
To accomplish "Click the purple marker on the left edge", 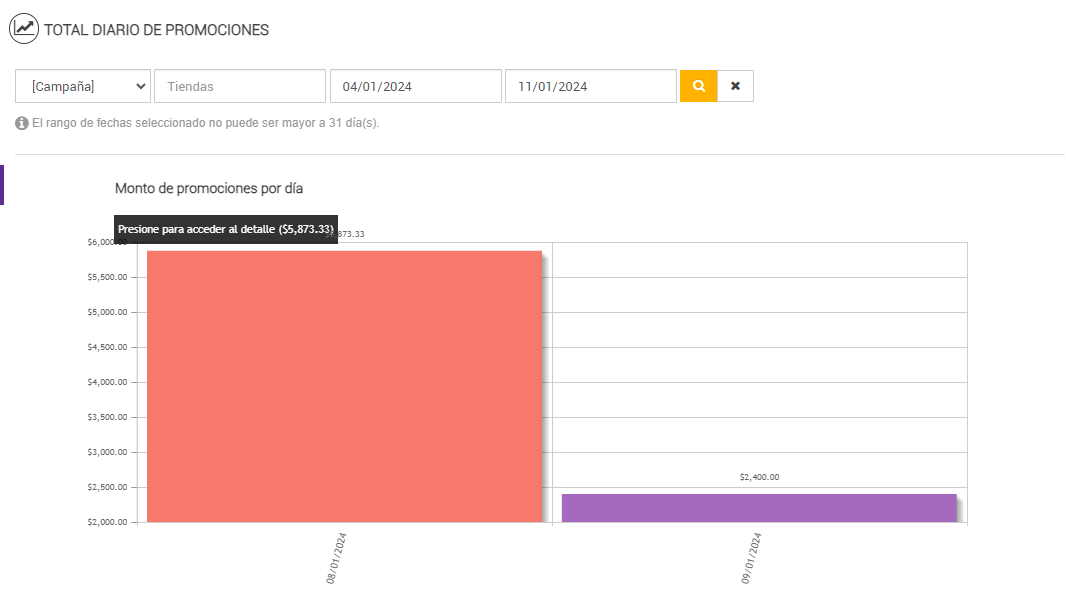I will (x=2, y=185).
